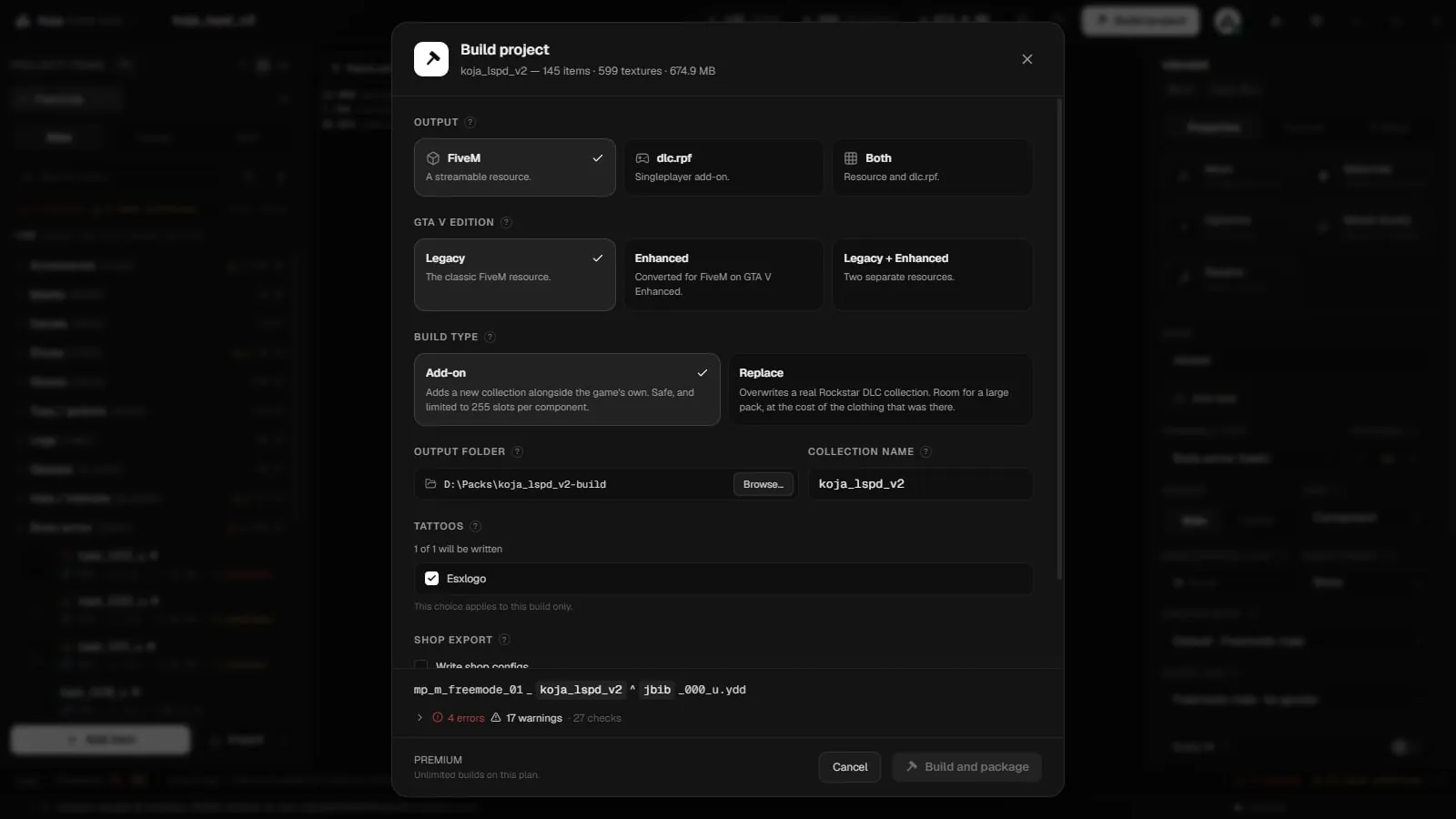The width and height of the screenshot is (1456, 819).
Task: Click the folder icon in output path
Action: pos(430,484)
